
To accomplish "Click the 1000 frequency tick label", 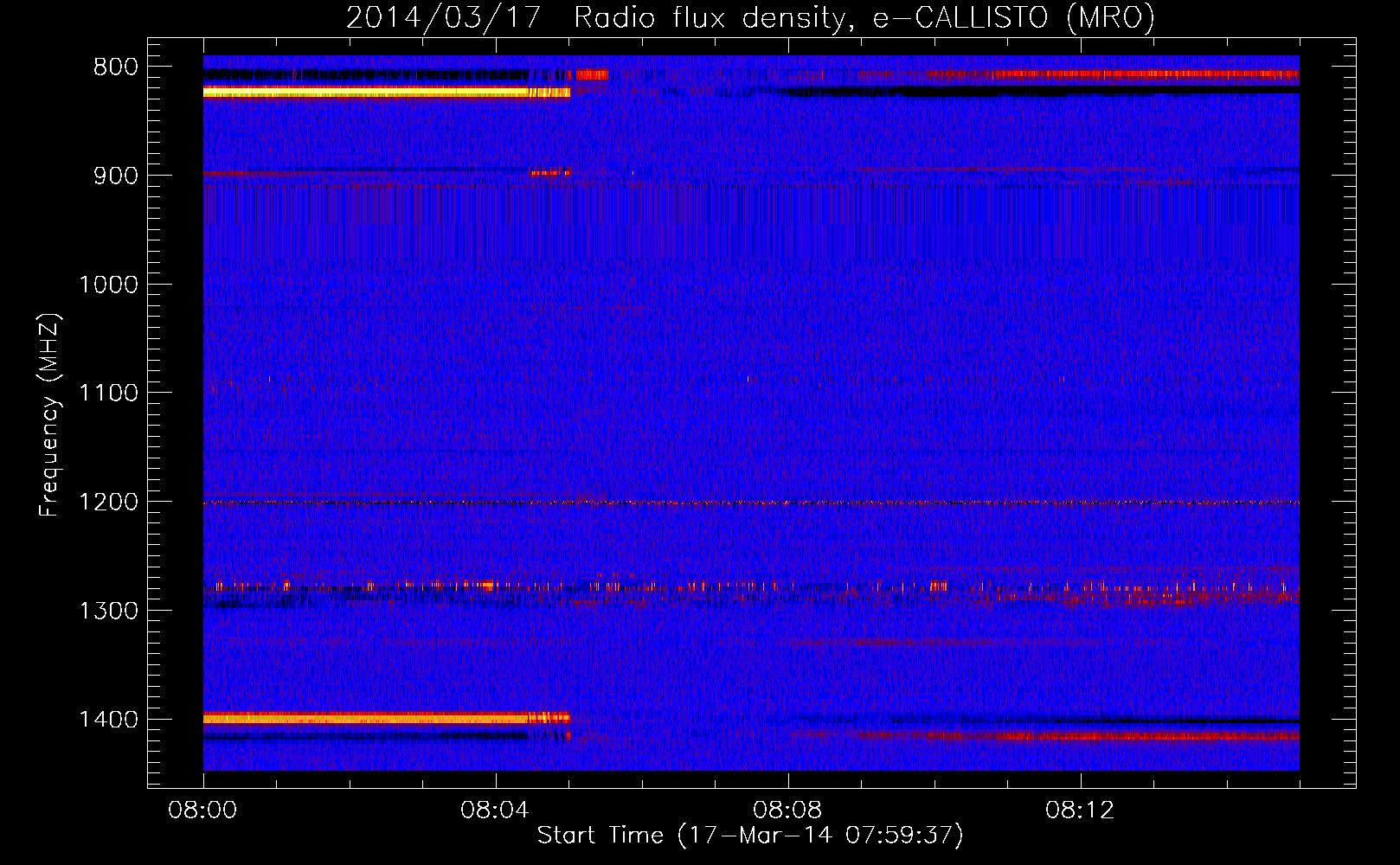I will [108, 285].
